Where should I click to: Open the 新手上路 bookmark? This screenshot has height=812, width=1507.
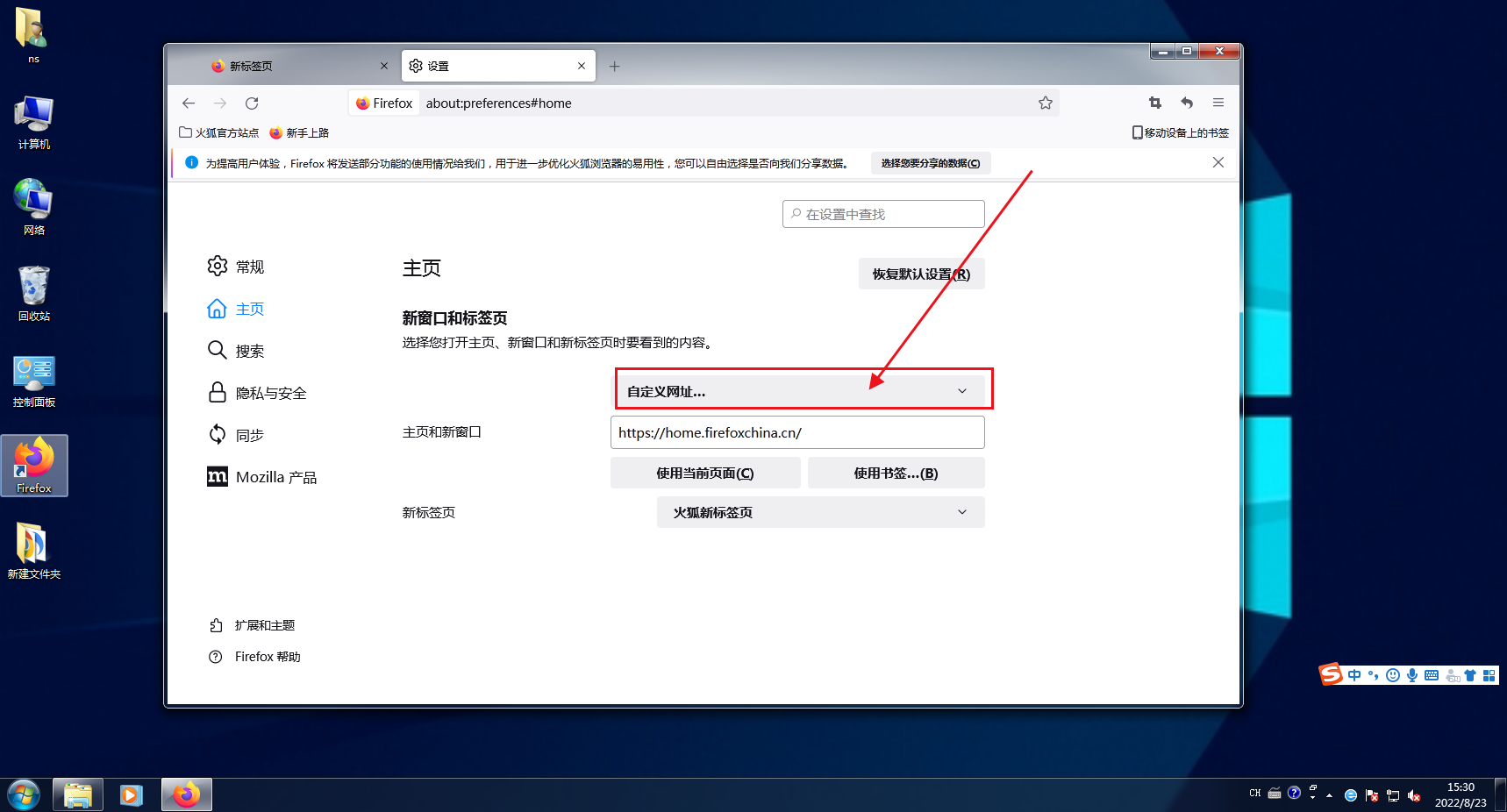coord(299,132)
